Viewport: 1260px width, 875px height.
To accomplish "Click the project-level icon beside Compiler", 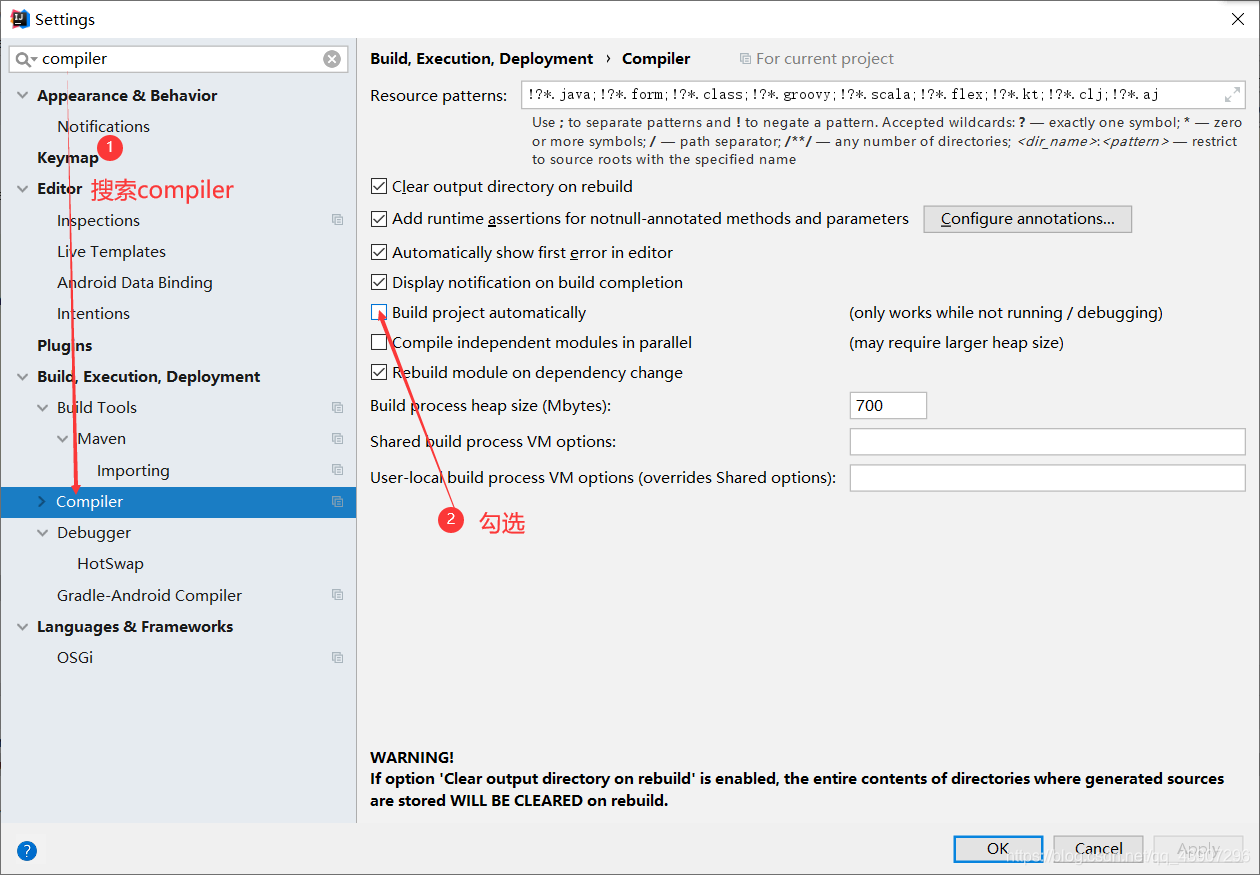I will click(x=338, y=501).
